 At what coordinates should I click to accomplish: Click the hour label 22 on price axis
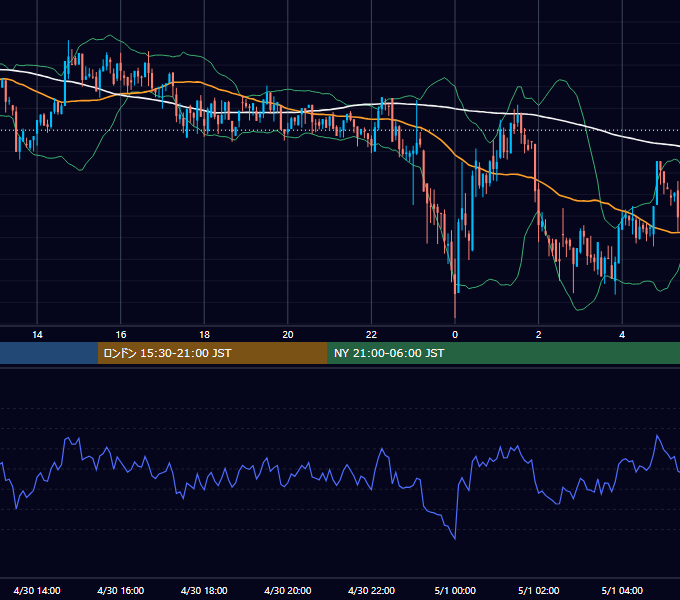371,335
